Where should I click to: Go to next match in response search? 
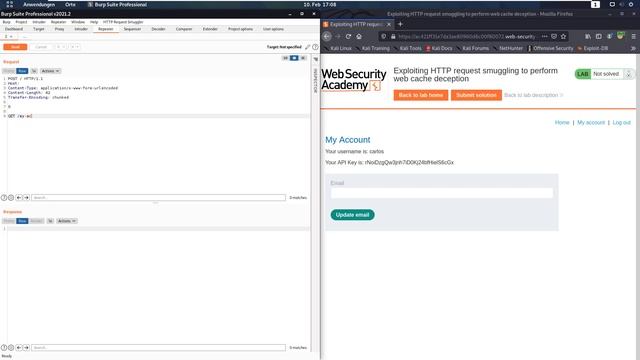tap(26, 348)
